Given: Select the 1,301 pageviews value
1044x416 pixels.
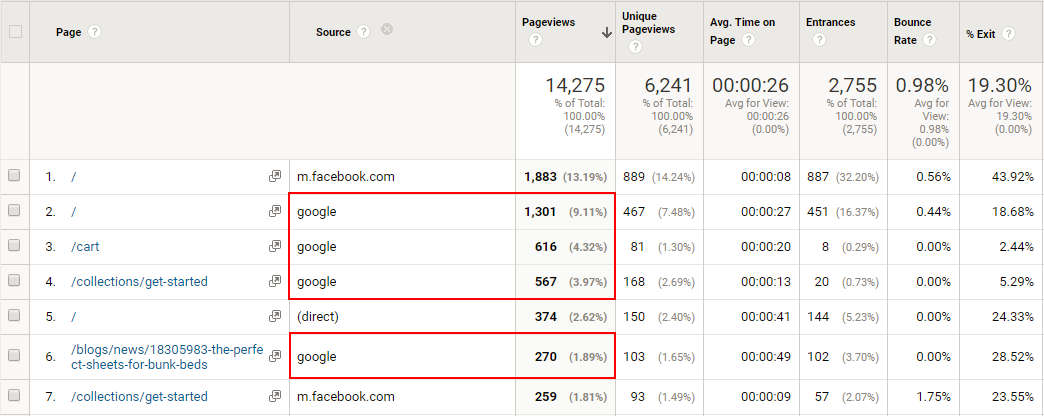Looking at the screenshot, I should point(540,212).
